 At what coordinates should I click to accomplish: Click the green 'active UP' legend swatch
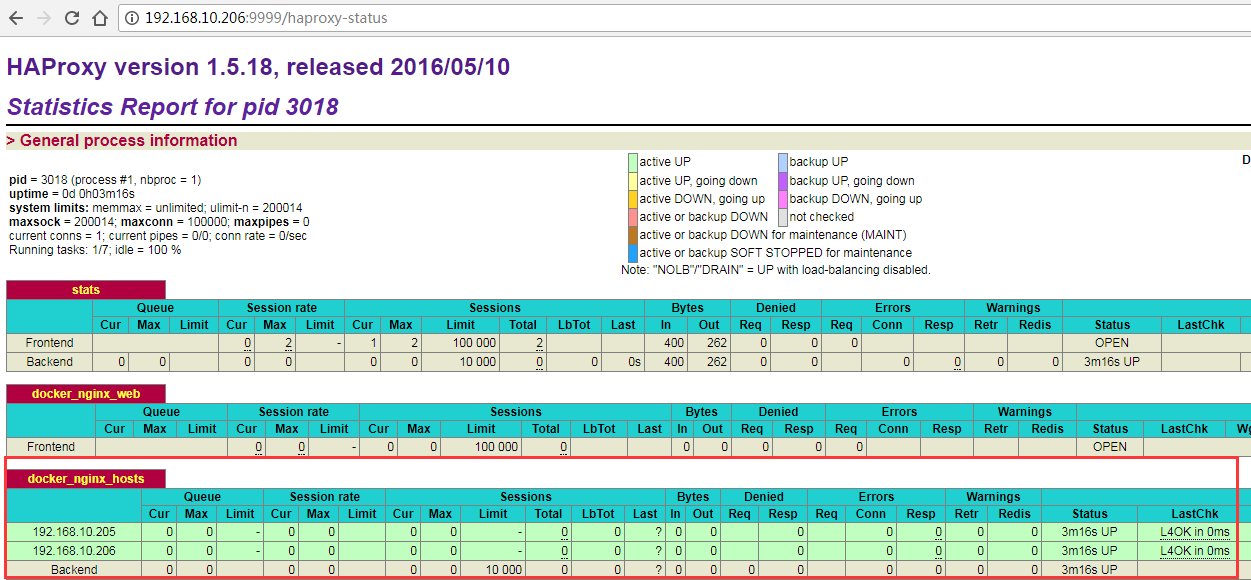click(632, 162)
